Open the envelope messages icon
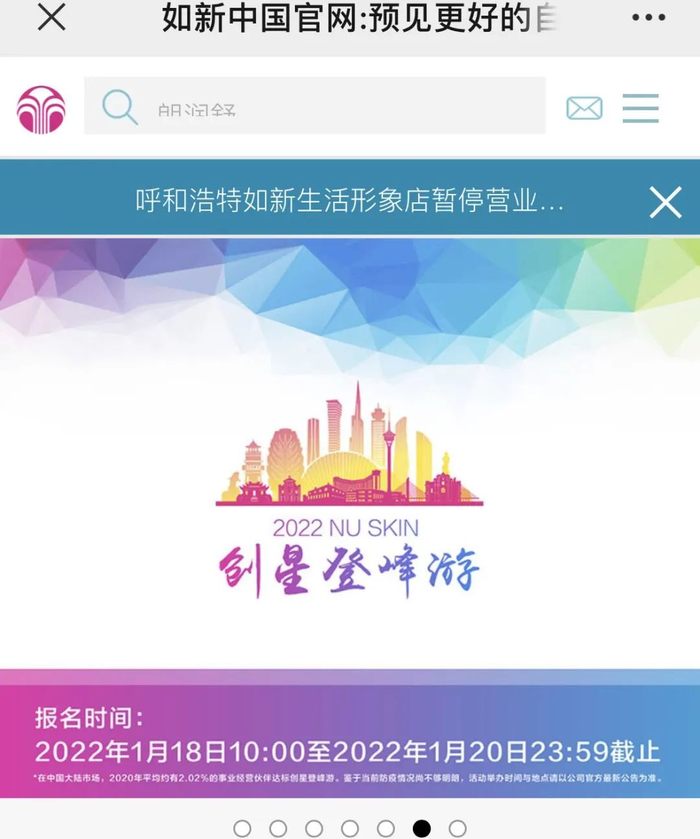Image resolution: width=700 pixels, height=839 pixels. tap(584, 109)
